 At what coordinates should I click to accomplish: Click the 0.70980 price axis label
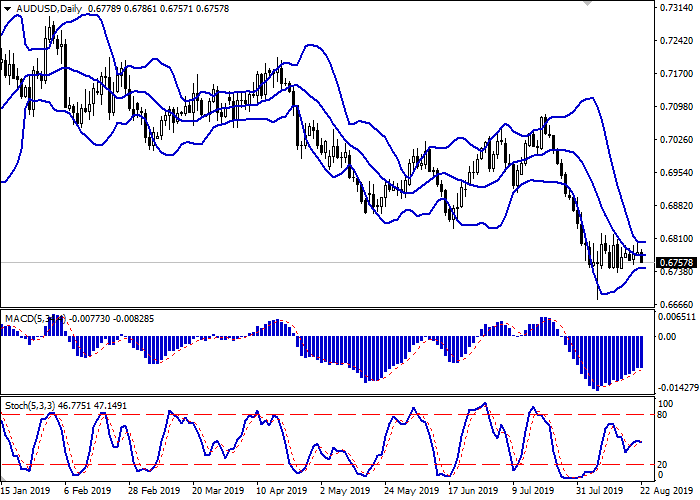click(673, 107)
